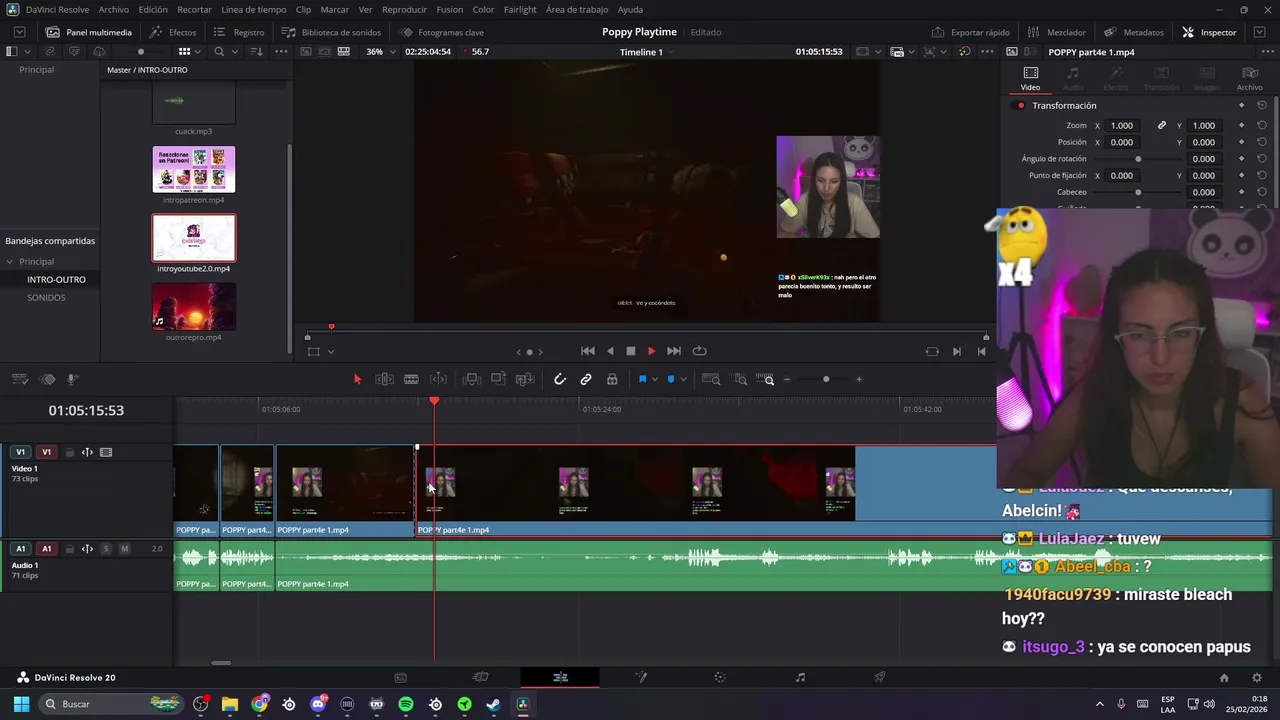Image resolution: width=1280 pixels, height=720 pixels.
Task: Click the insert clip icon in timeline toolbar
Action: point(472,379)
